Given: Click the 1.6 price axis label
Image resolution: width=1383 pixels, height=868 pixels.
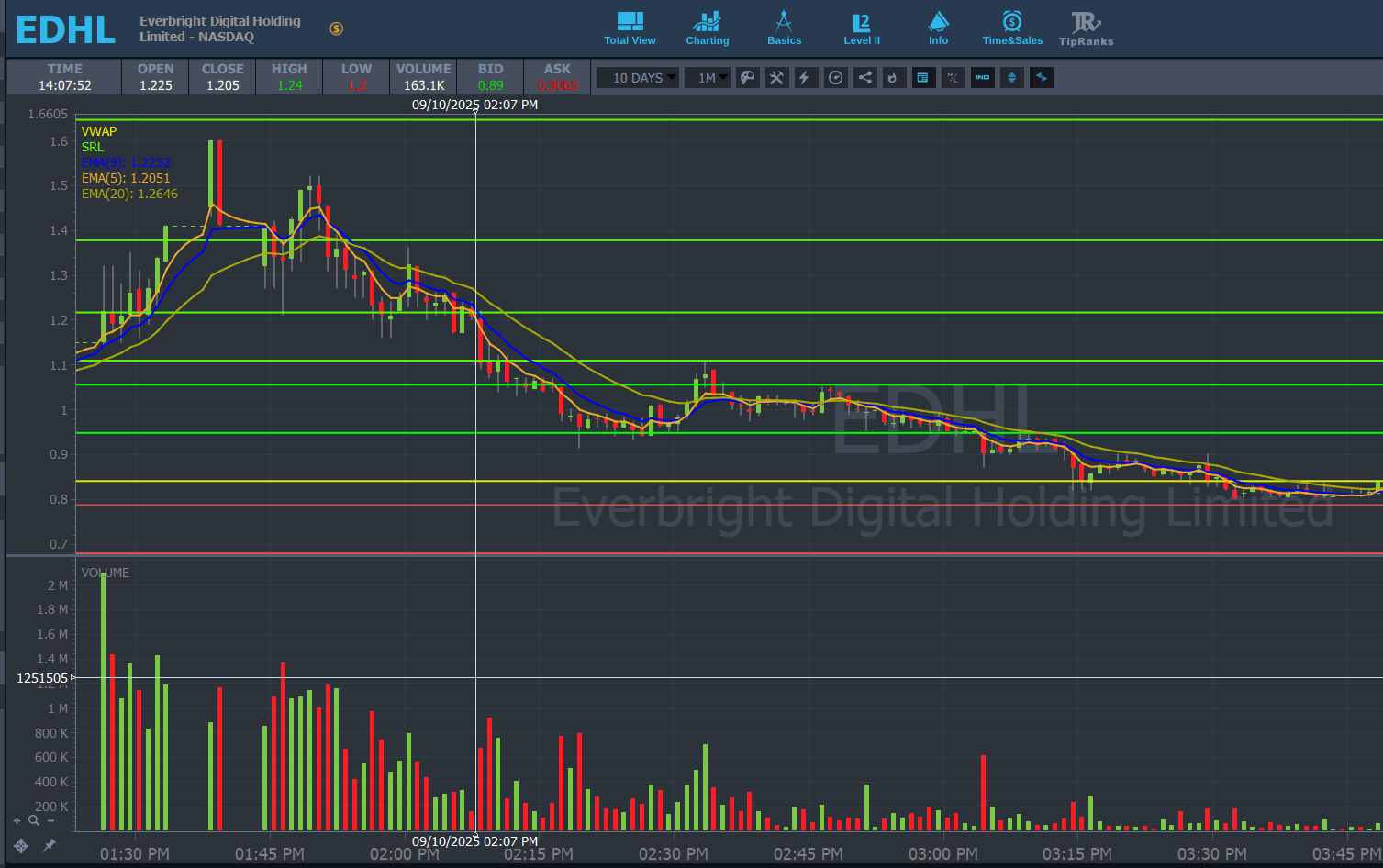Looking at the screenshot, I should click(59, 141).
